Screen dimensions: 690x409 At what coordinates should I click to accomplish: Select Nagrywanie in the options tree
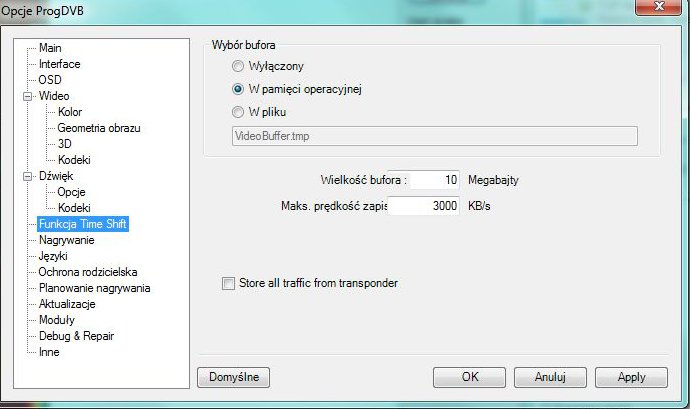[x=66, y=240]
